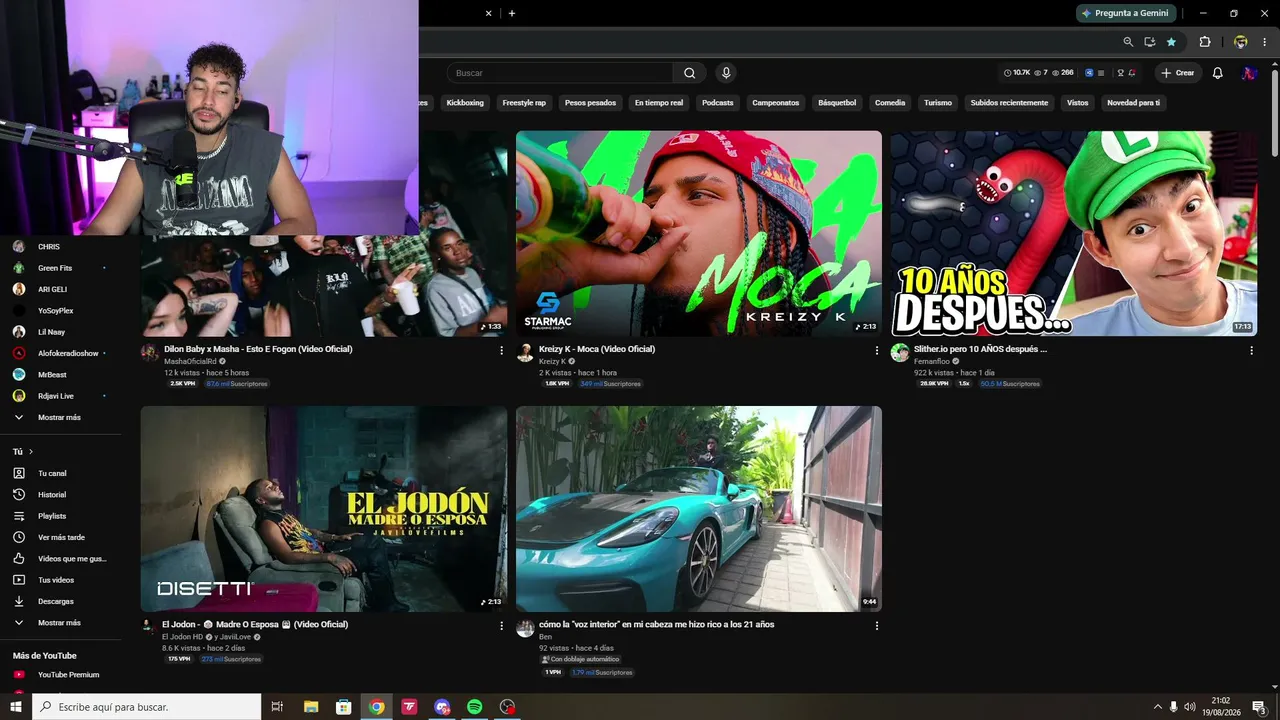Screen dimensions: 1280x720
Task: Click the YouTube search magnifier button
Action: [x=689, y=73]
